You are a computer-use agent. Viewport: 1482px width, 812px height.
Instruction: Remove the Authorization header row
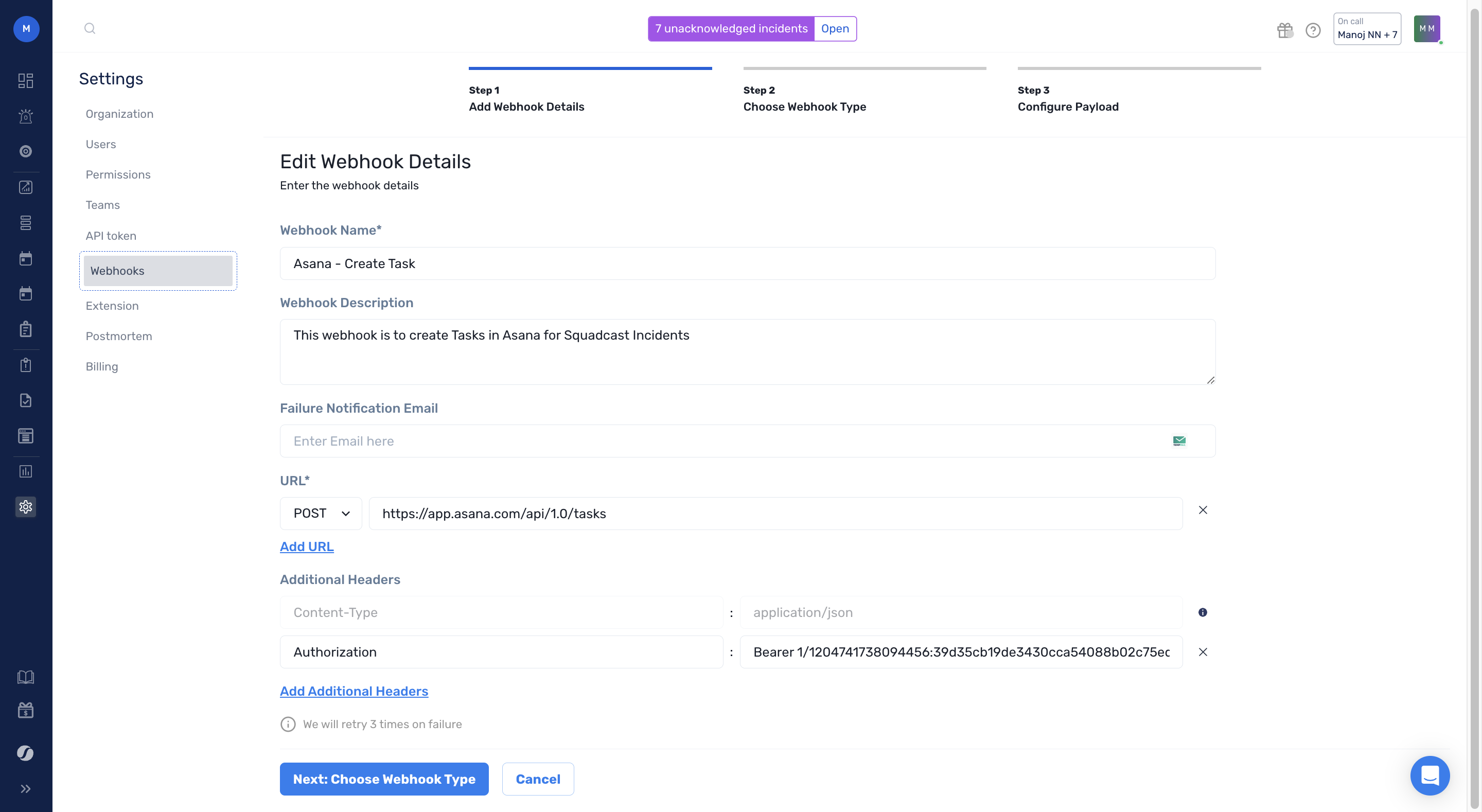tap(1203, 652)
